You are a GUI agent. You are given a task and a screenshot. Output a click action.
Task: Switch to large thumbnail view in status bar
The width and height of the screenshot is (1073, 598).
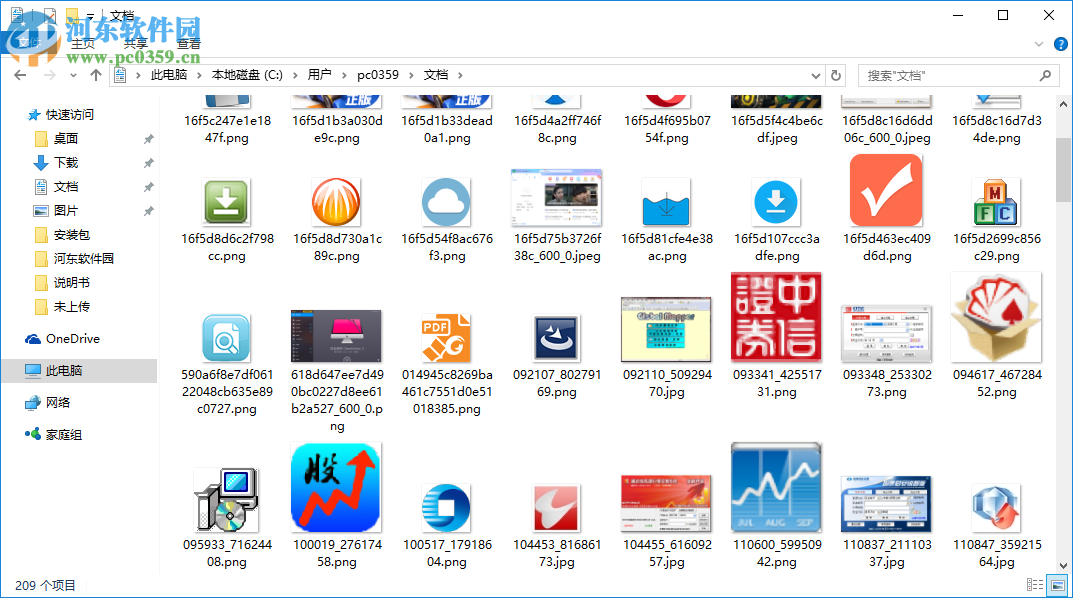[x=1057, y=585]
